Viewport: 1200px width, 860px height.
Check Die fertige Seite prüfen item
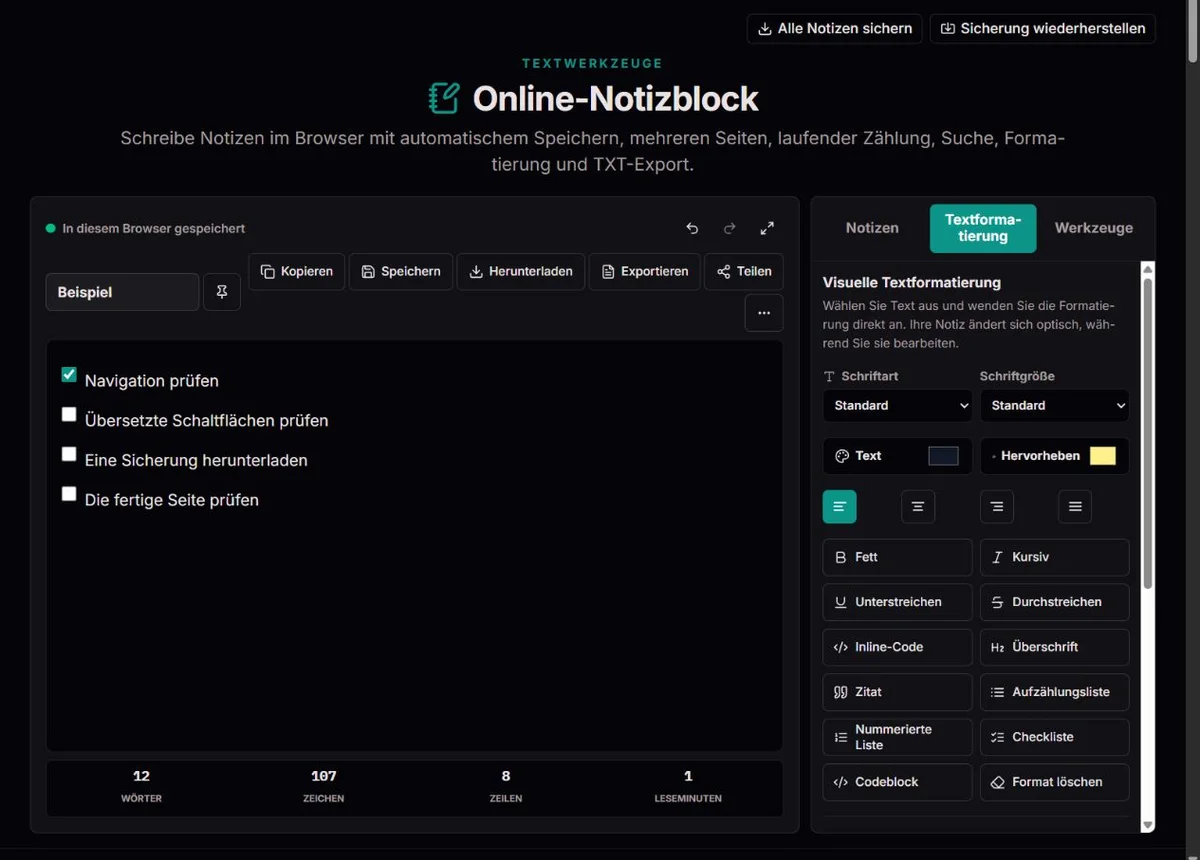pos(69,493)
